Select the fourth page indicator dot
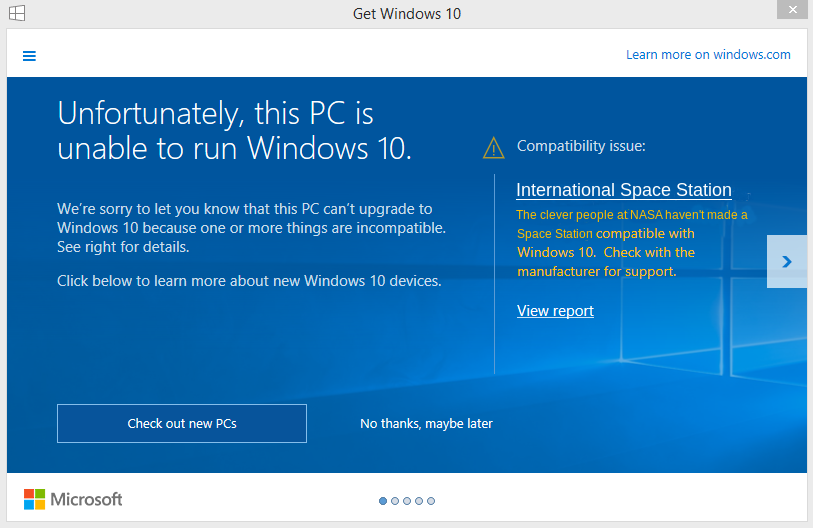Screen dimensions: 813x528 tap(419, 501)
